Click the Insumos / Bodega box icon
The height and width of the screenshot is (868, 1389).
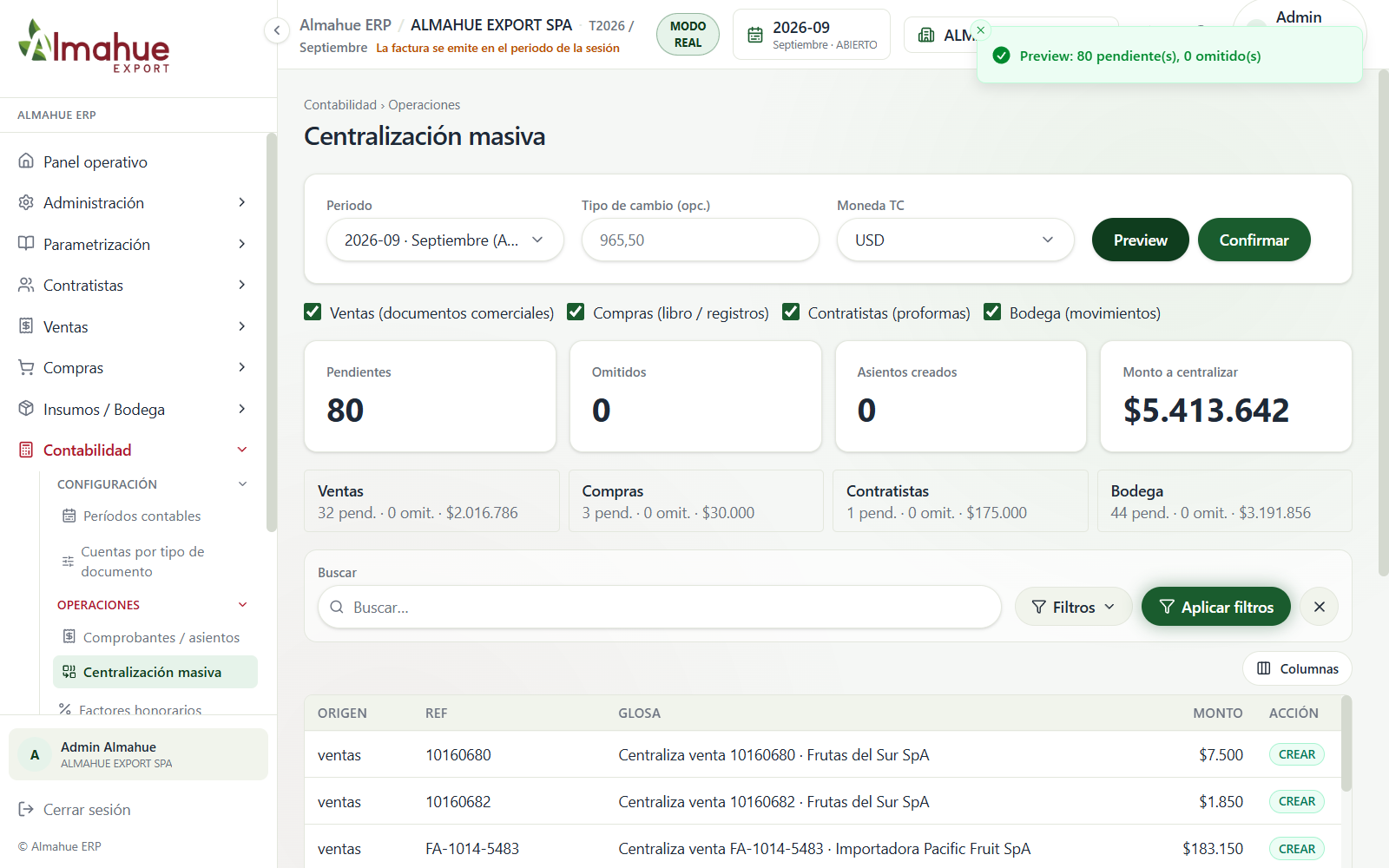click(26, 409)
